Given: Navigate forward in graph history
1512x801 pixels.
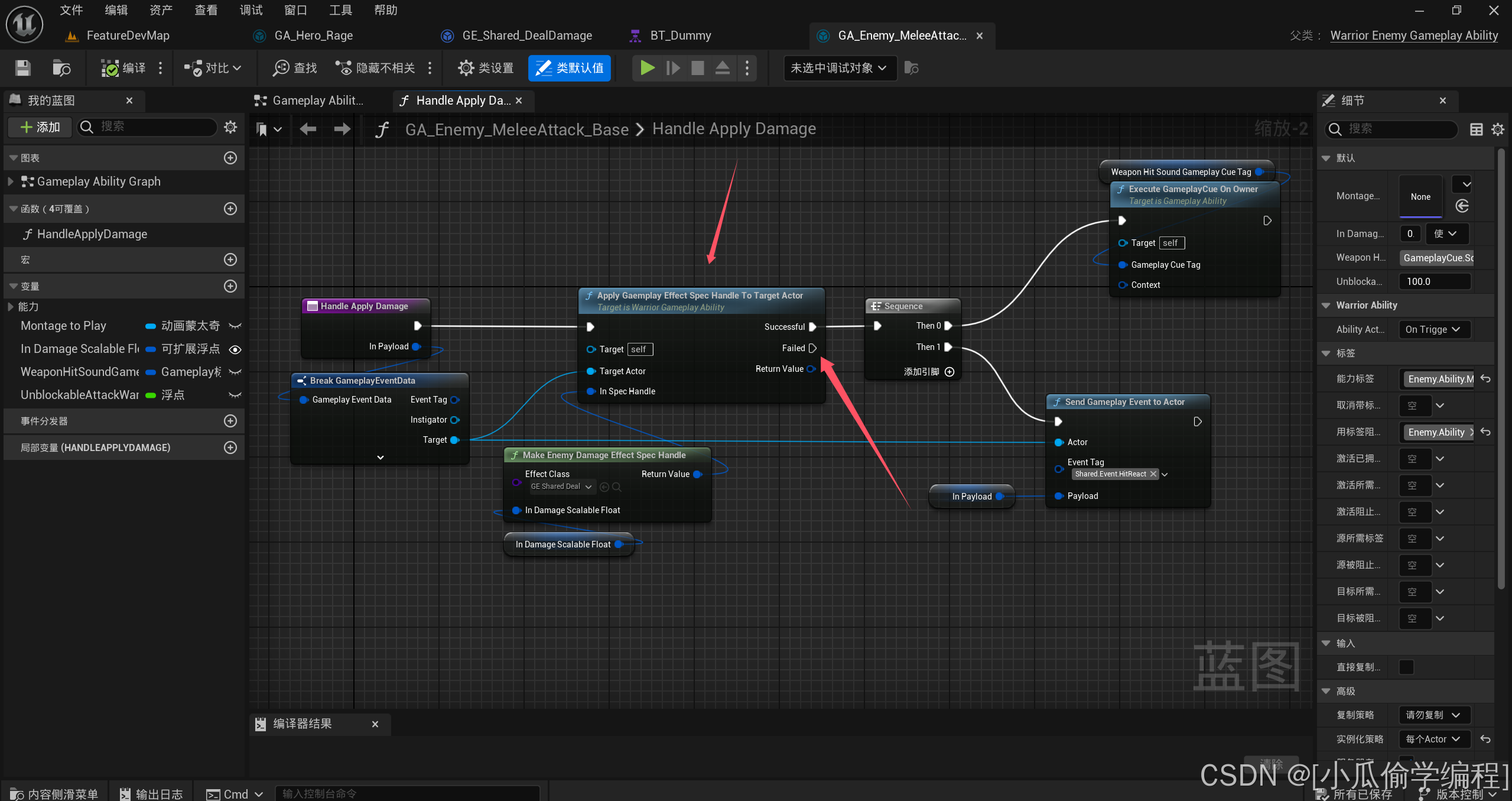Looking at the screenshot, I should point(342,129).
